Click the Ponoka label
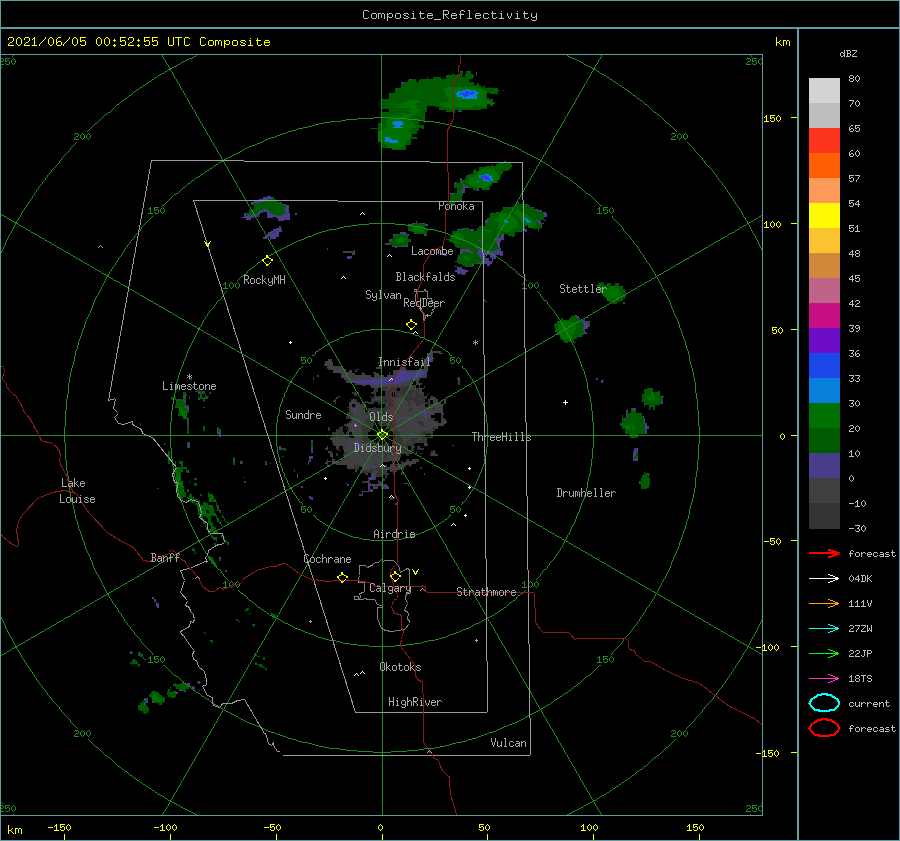The image size is (900, 841). (x=456, y=206)
